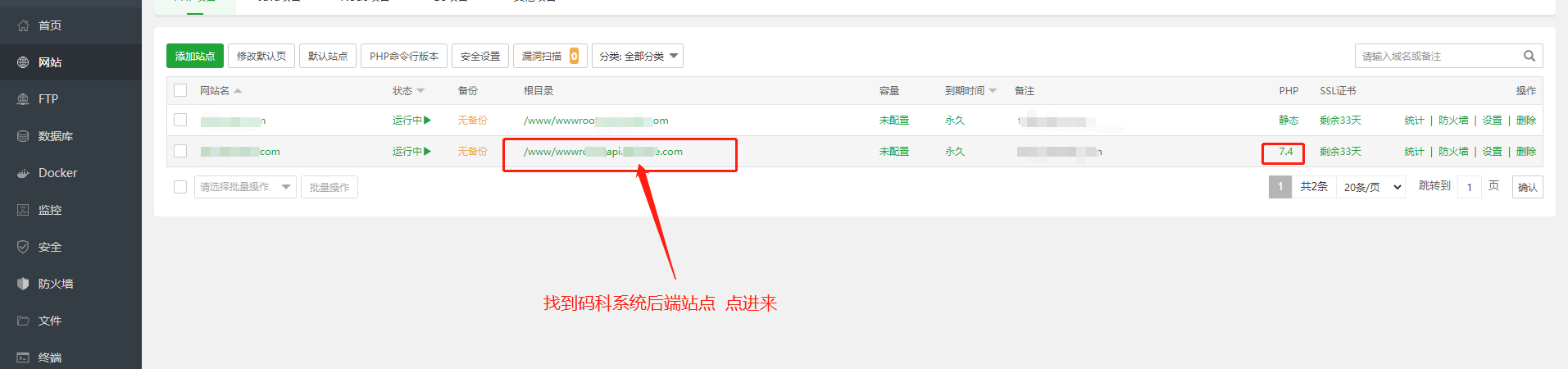The image size is (1568, 369).
Task: Click 删除 for the first site
Action: [x=1526, y=121]
